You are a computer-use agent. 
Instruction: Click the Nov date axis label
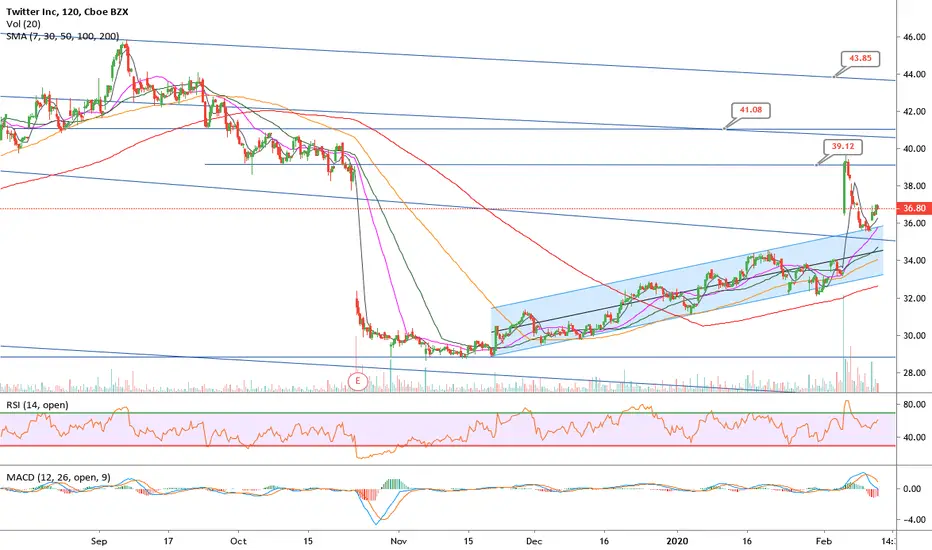coord(399,541)
